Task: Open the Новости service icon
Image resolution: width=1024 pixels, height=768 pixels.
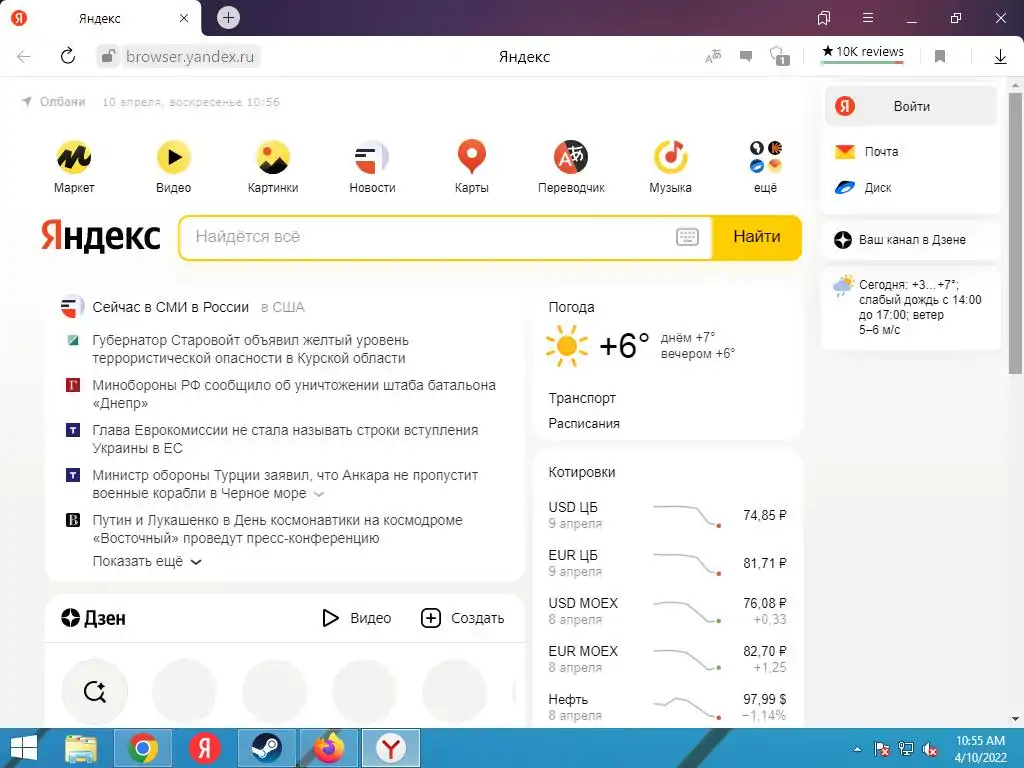Action: pos(372,157)
